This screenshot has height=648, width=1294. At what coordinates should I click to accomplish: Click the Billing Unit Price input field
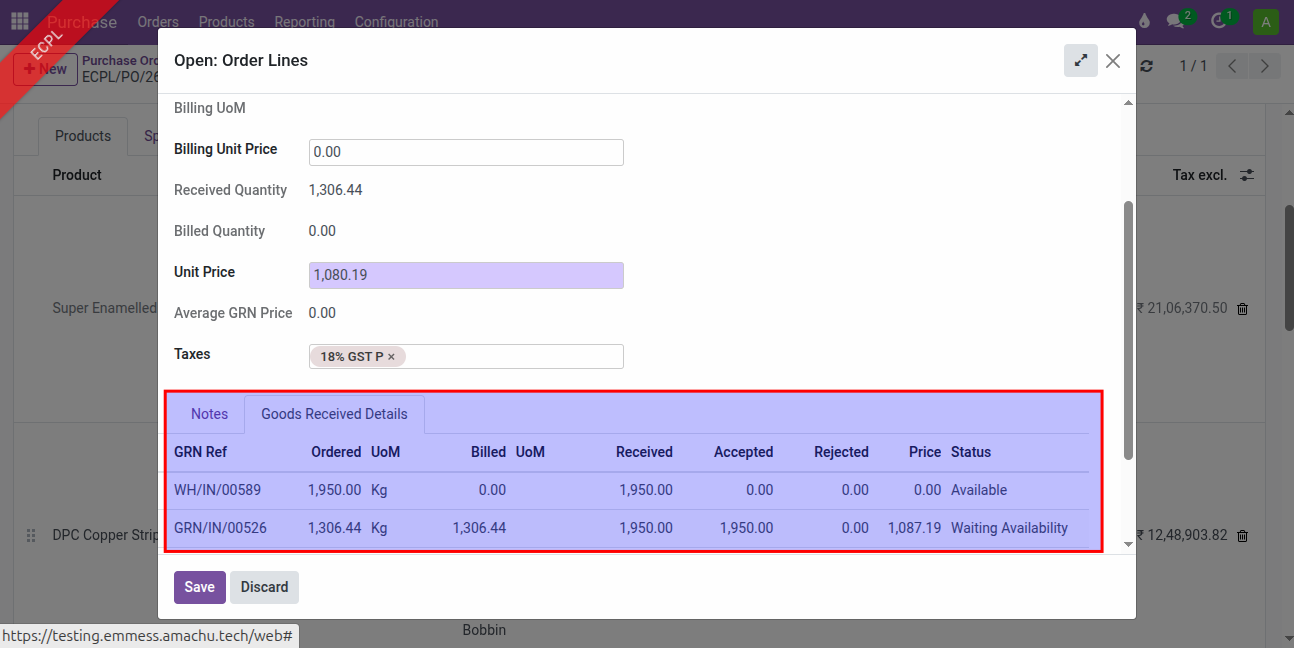click(466, 152)
